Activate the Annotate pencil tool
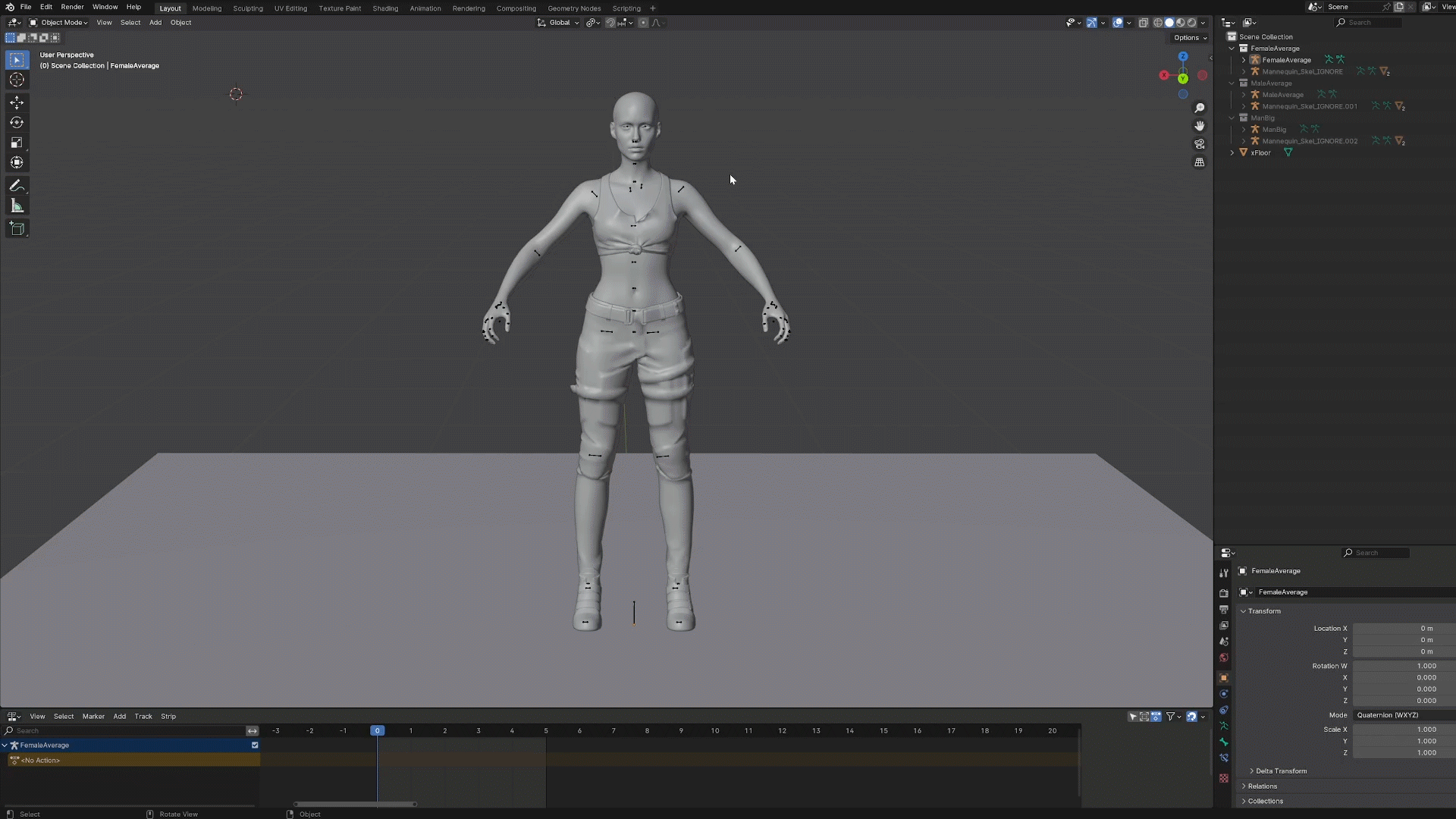This screenshot has width=1456, height=819. [17, 186]
